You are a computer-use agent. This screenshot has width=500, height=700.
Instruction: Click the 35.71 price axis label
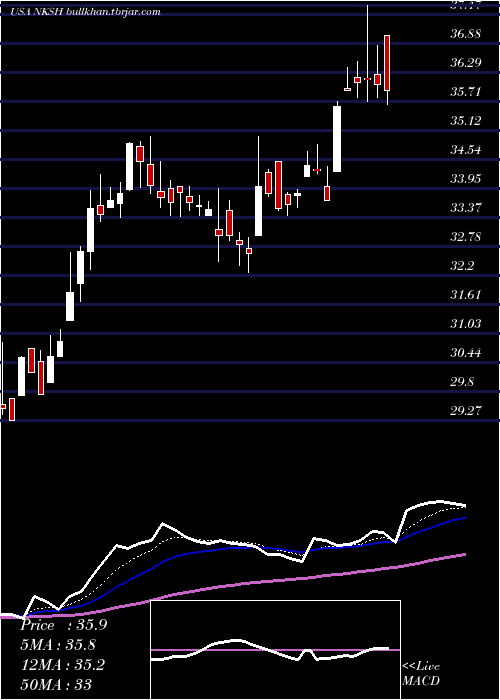point(466,92)
